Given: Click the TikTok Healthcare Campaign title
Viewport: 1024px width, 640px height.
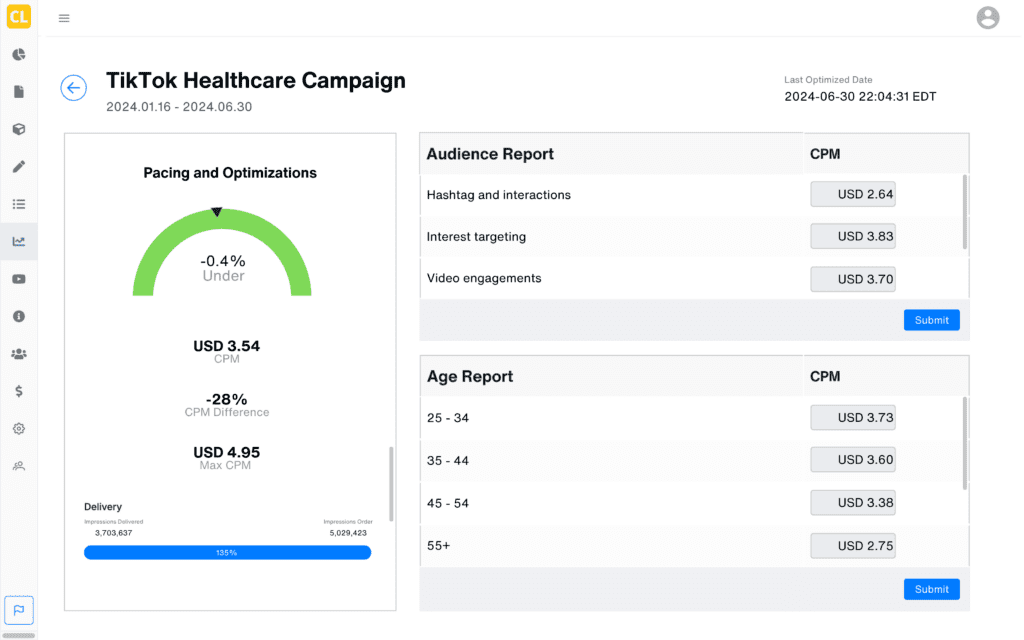Looking at the screenshot, I should click(x=256, y=80).
